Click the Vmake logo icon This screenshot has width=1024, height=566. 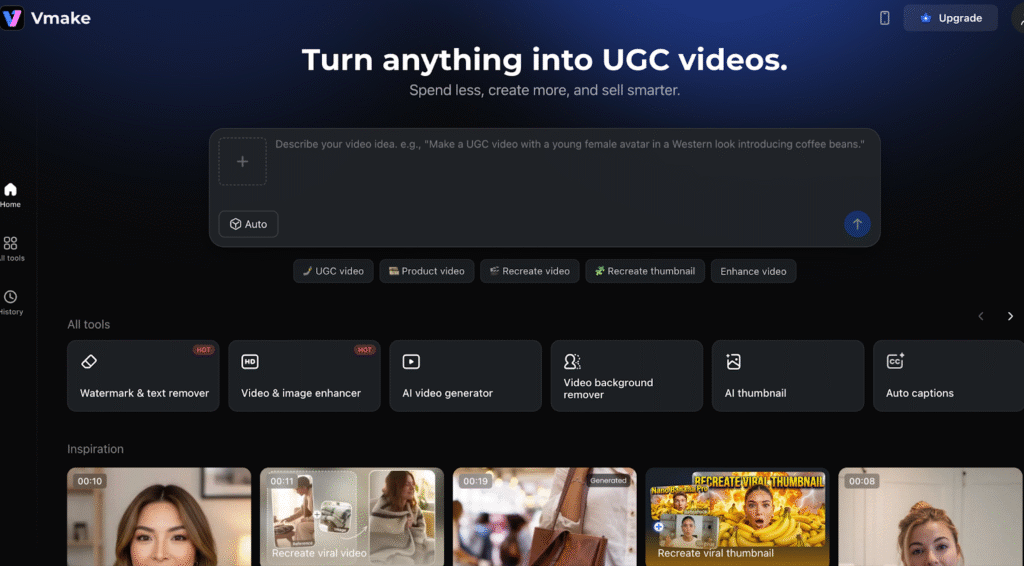12,18
